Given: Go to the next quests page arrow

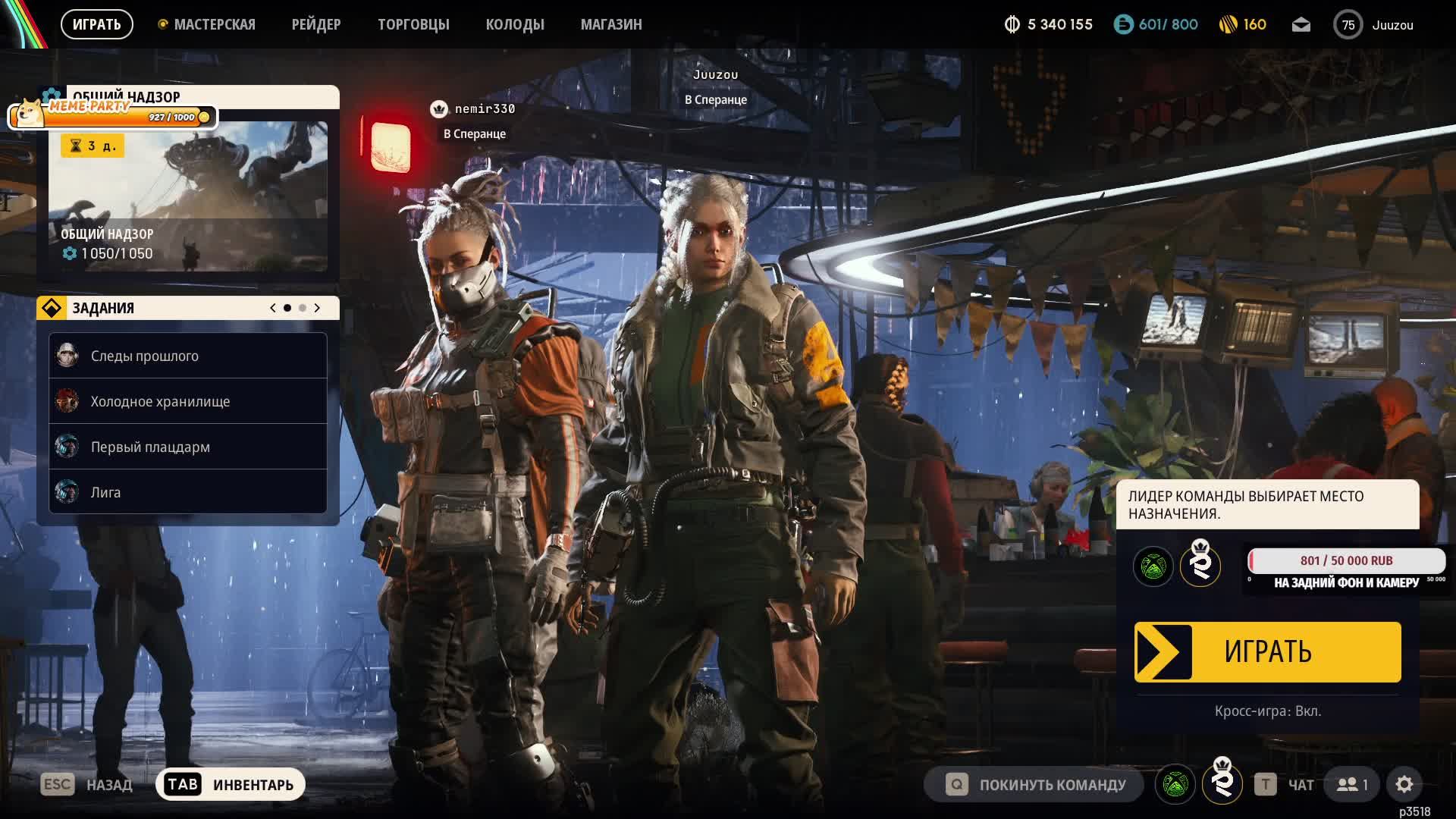Looking at the screenshot, I should (317, 308).
